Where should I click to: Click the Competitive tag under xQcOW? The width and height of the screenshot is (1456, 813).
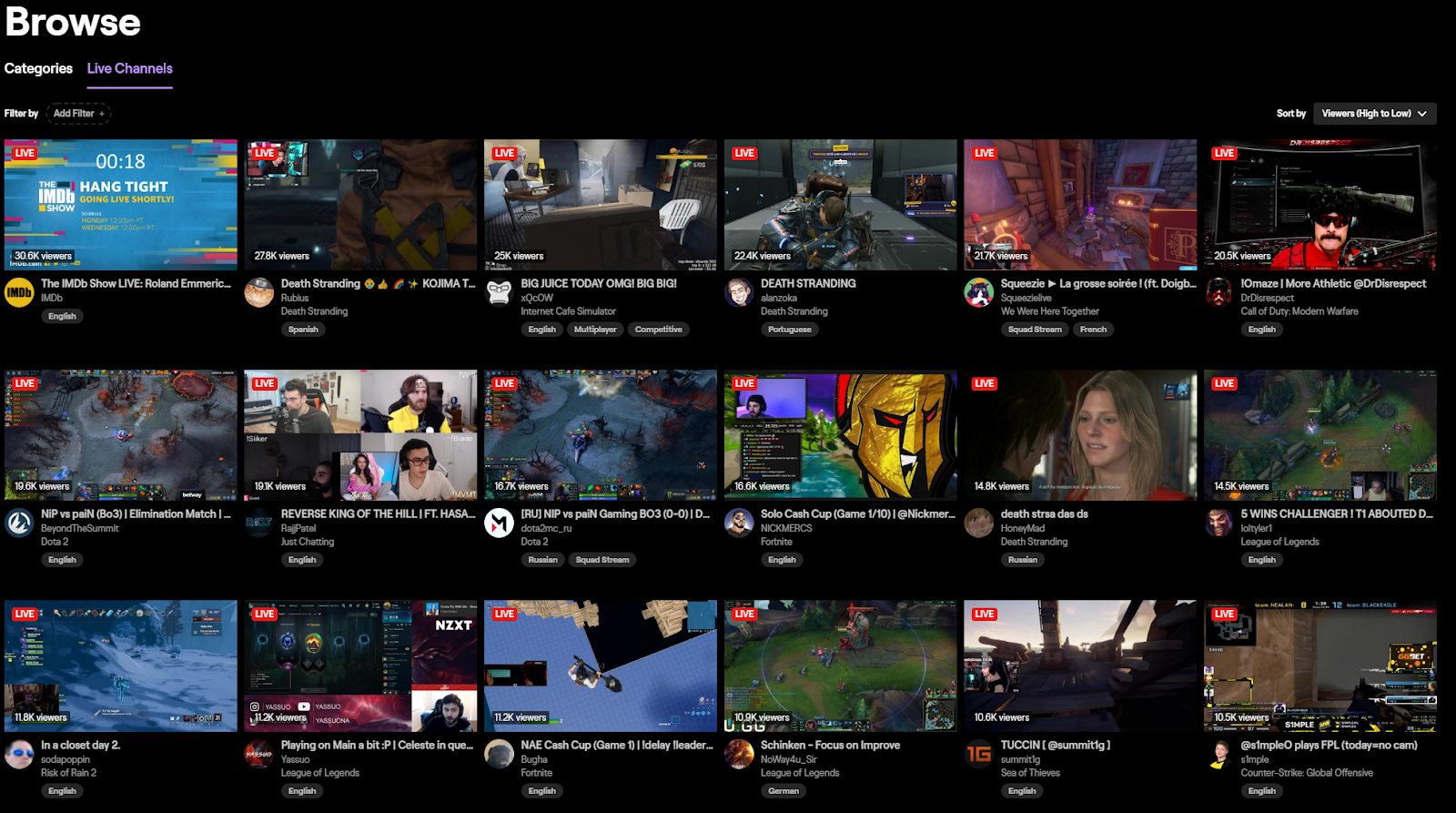tap(659, 330)
